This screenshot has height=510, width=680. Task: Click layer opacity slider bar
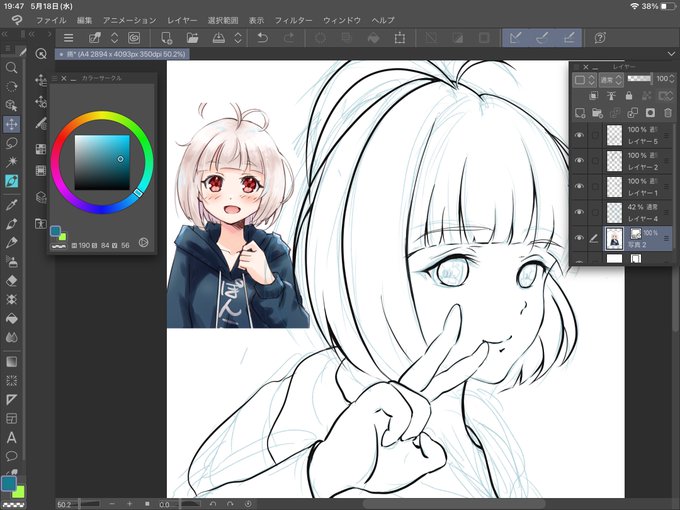[x=639, y=78]
